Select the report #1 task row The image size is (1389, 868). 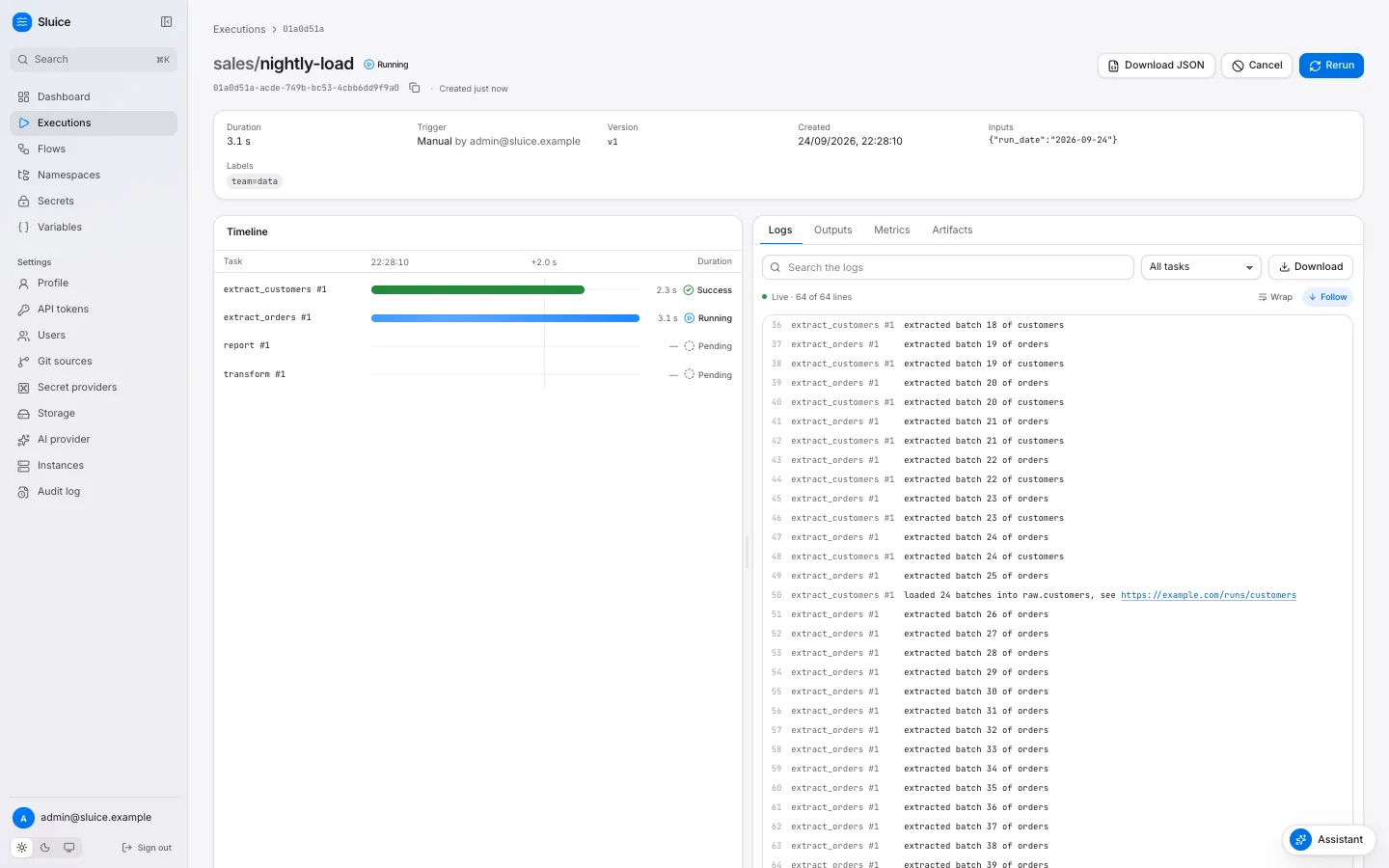(x=477, y=345)
